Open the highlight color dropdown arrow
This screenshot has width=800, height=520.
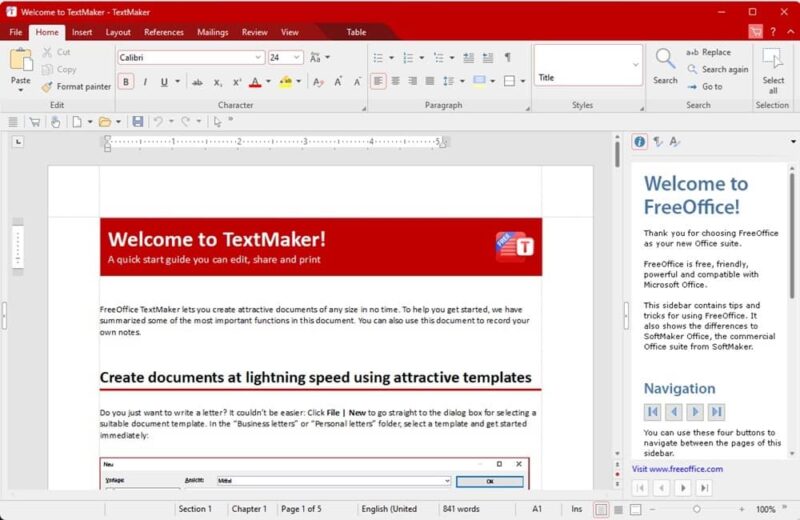click(299, 82)
